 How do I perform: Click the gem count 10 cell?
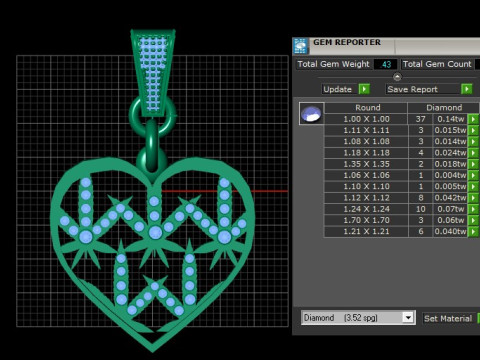(420, 209)
